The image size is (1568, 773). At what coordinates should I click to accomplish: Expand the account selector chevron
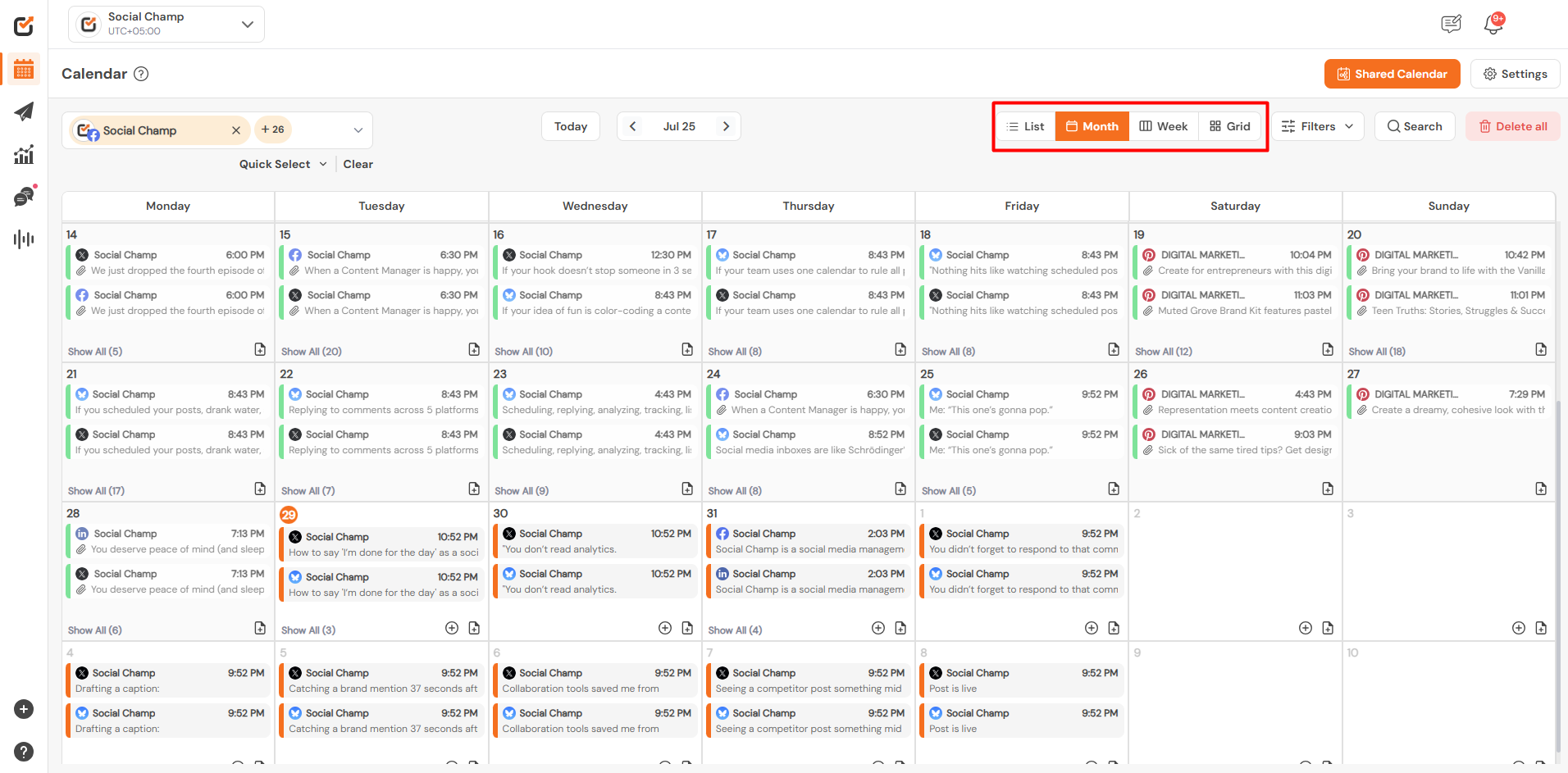(x=358, y=130)
